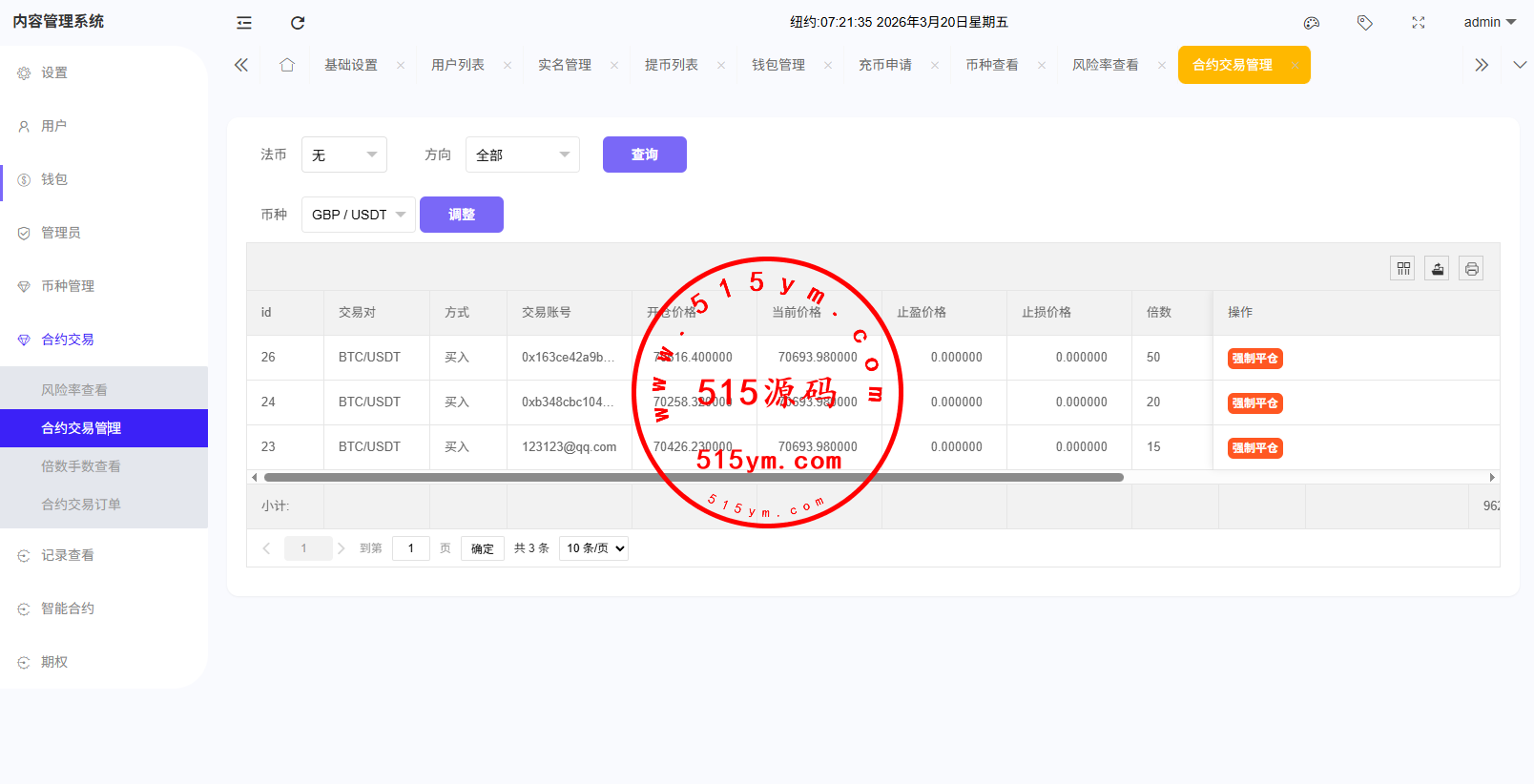Click the table export icon
This screenshot has width=1534, height=784.
(x=1438, y=269)
